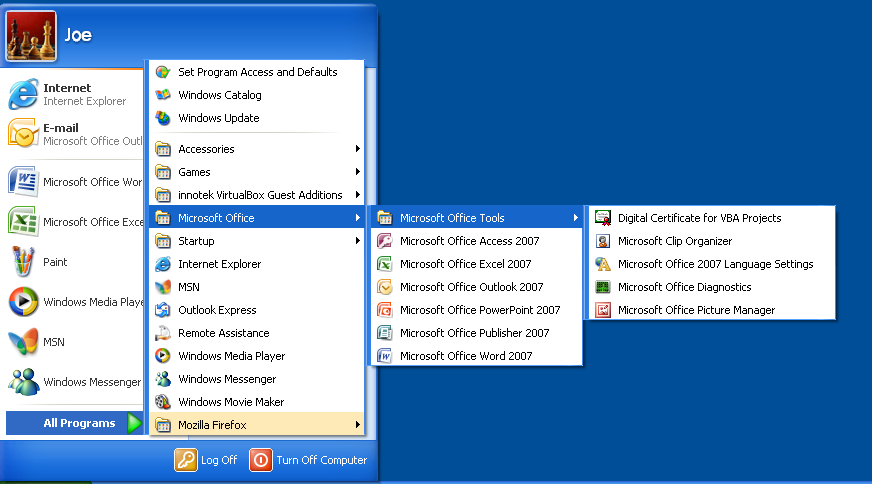Image resolution: width=872 pixels, height=484 pixels.
Task: Click Turn Off Computer button
Action: (x=309, y=460)
